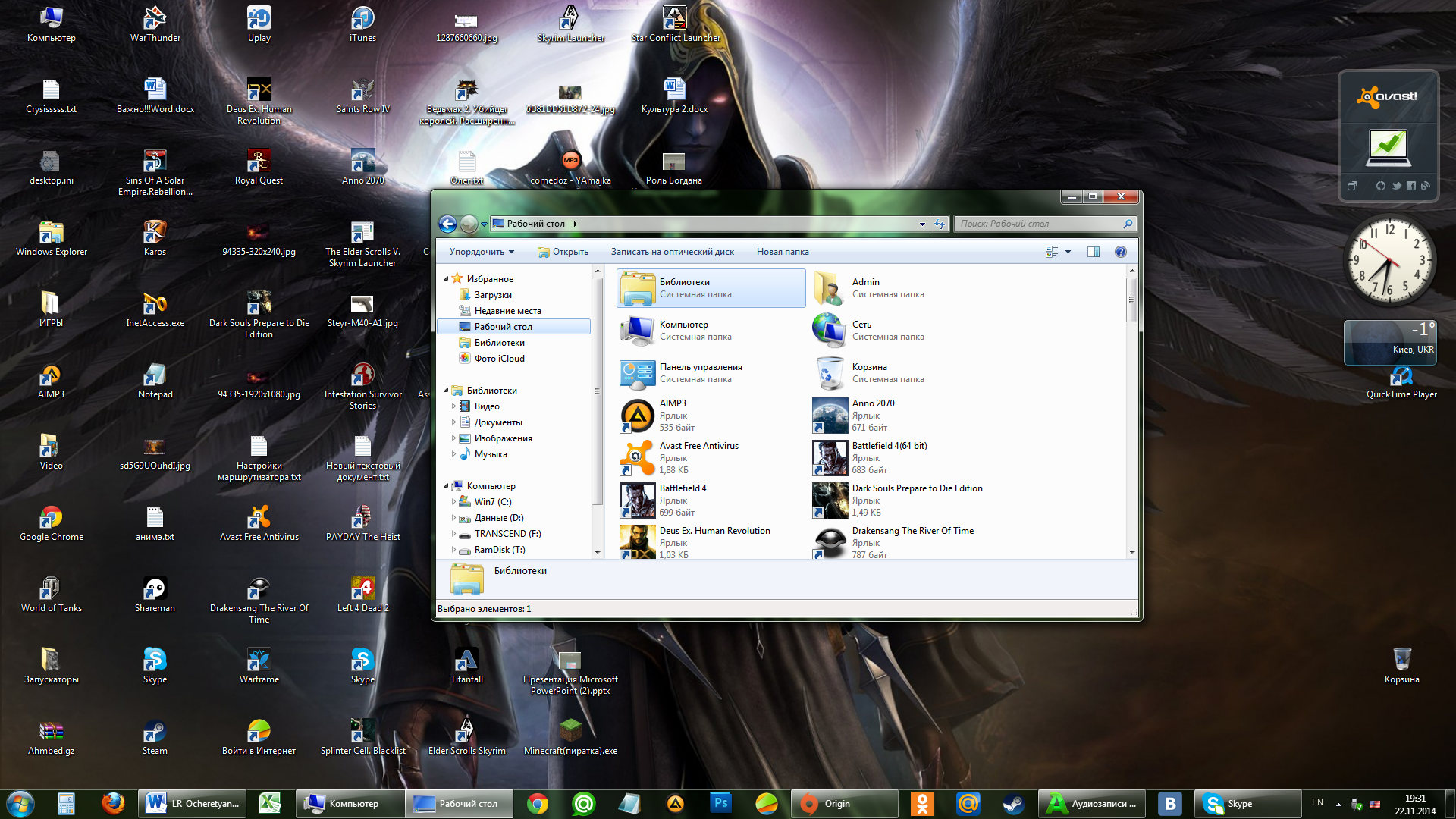Screen dimensions: 1456x819
Task: Open Saints Row IV shortcut
Action: pyautogui.click(x=362, y=96)
